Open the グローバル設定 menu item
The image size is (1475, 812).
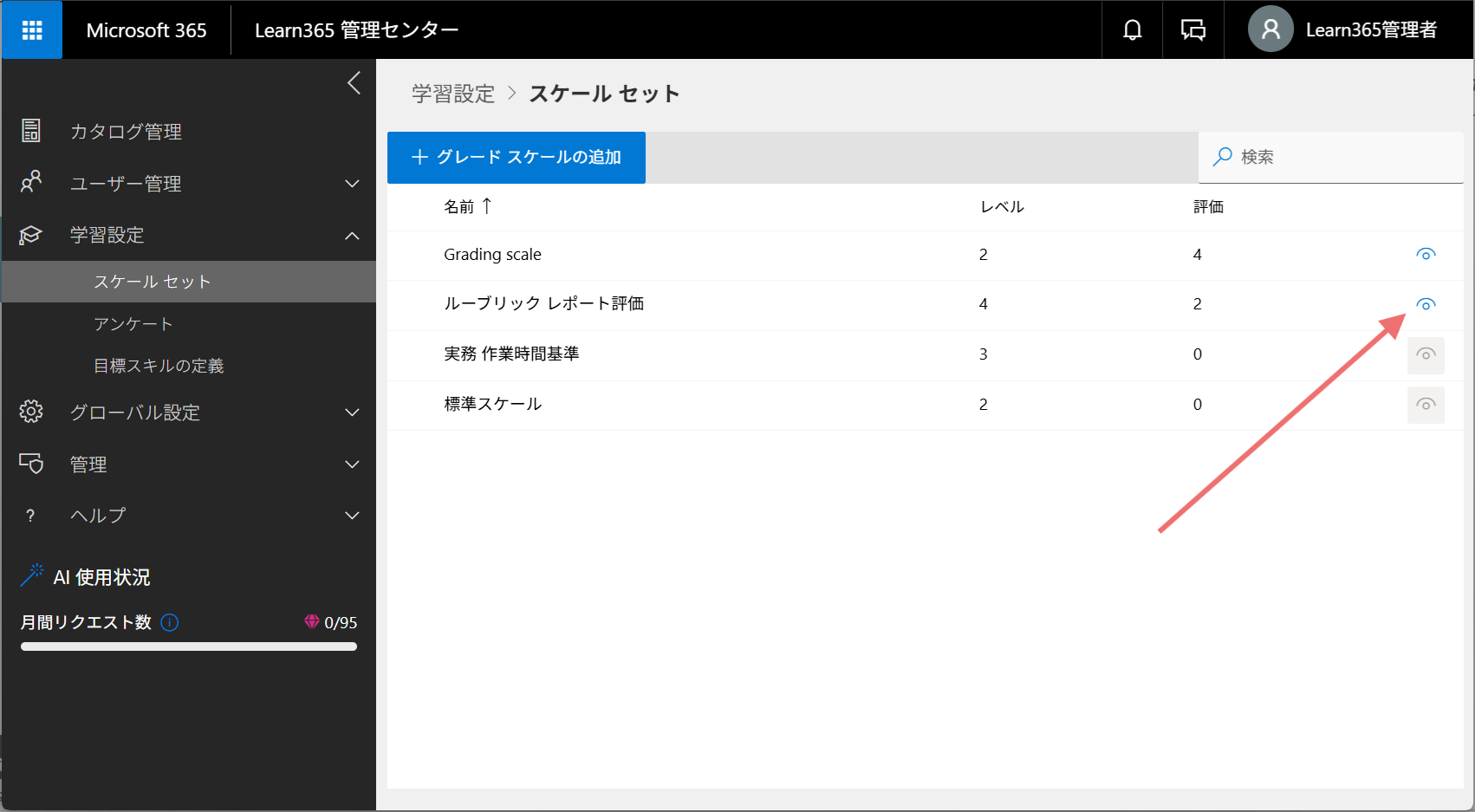tap(135, 412)
